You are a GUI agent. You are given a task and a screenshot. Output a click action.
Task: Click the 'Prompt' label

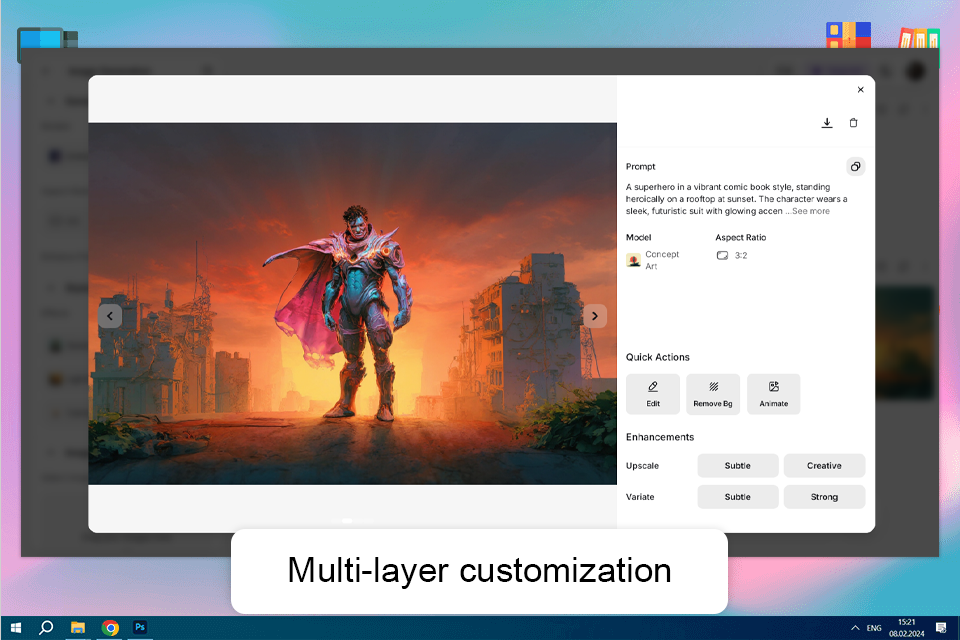tap(640, 167)
